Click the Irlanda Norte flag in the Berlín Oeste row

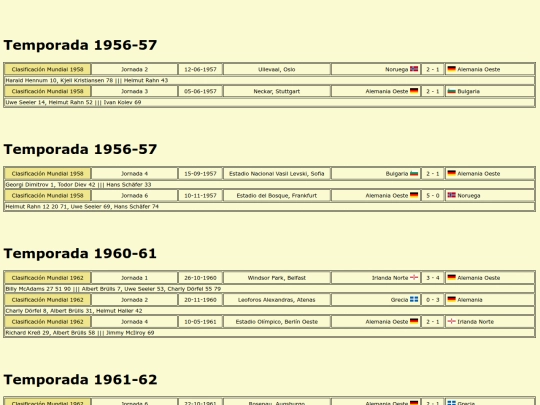tap(451, 321)
